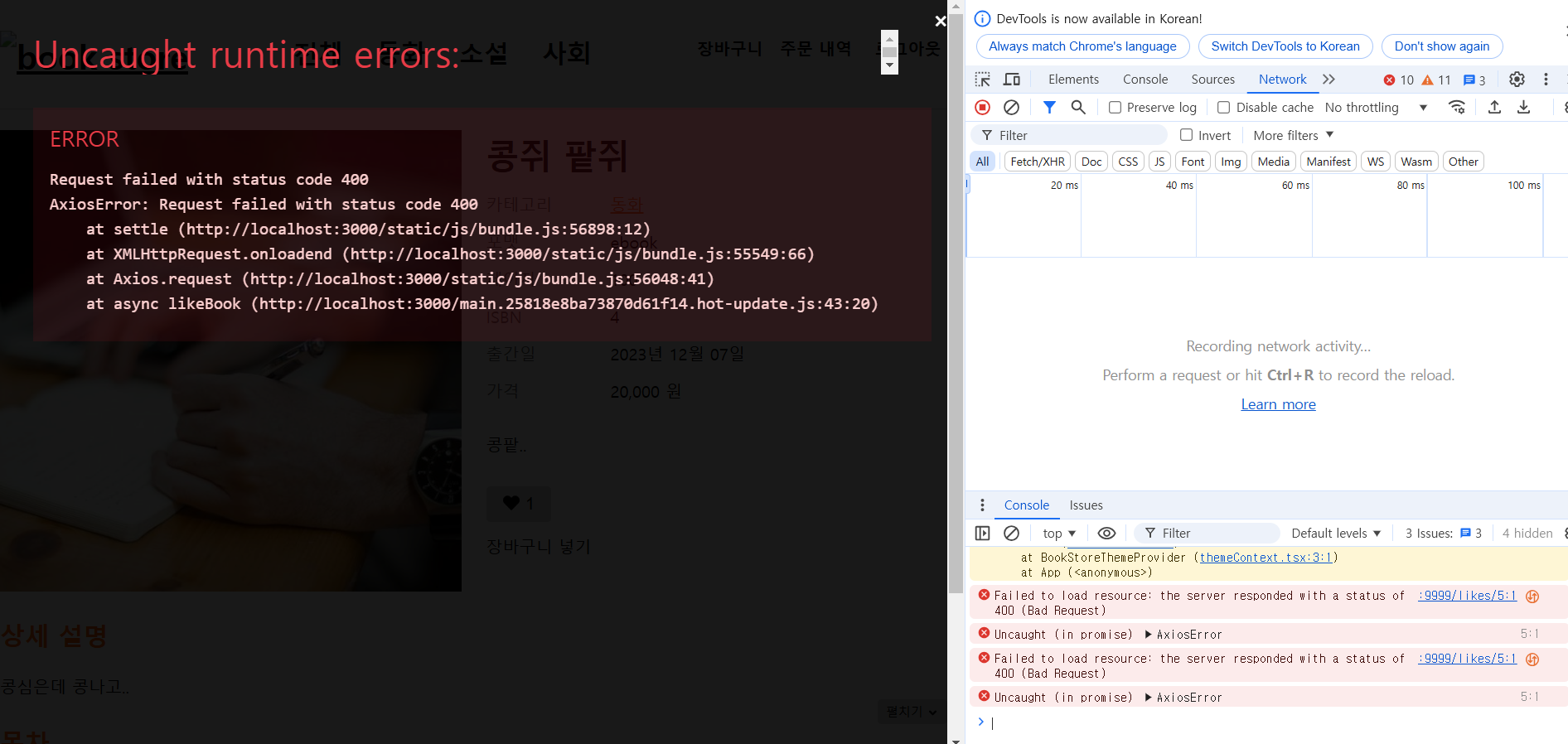Open network conditions wifi icon

pyautogui.click(x=1457, y=107)
